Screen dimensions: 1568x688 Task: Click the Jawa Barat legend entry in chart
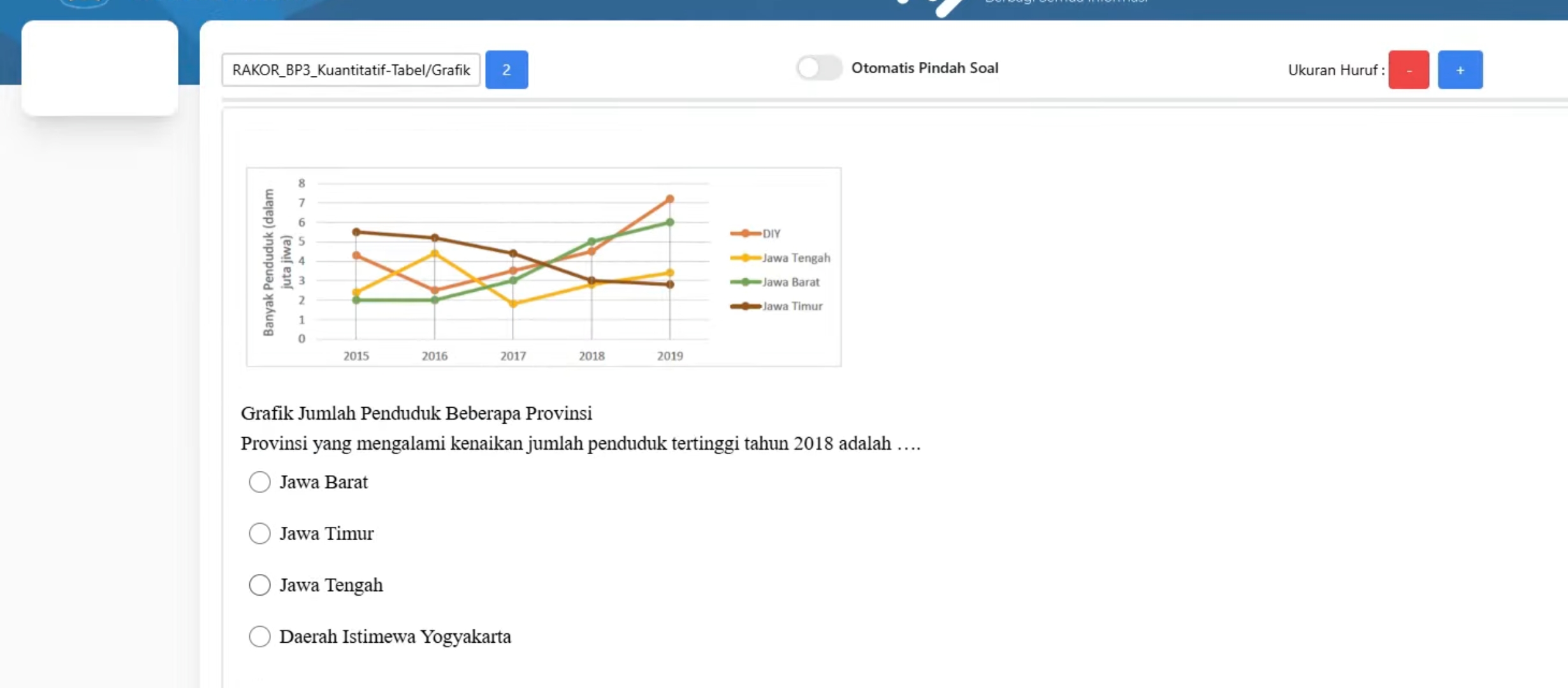click(775, 282)
